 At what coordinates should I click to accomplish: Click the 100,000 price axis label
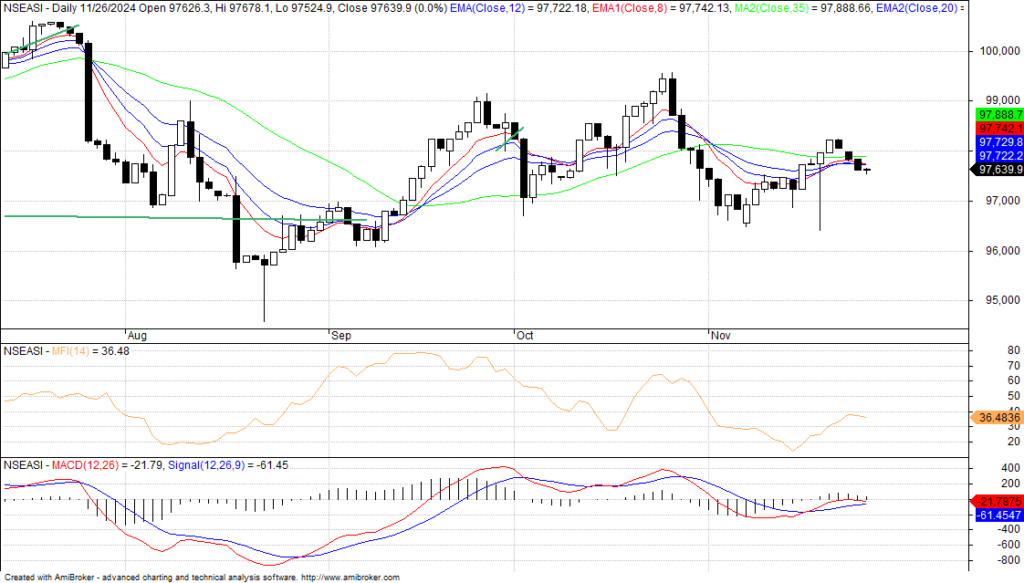coord(996,50)
